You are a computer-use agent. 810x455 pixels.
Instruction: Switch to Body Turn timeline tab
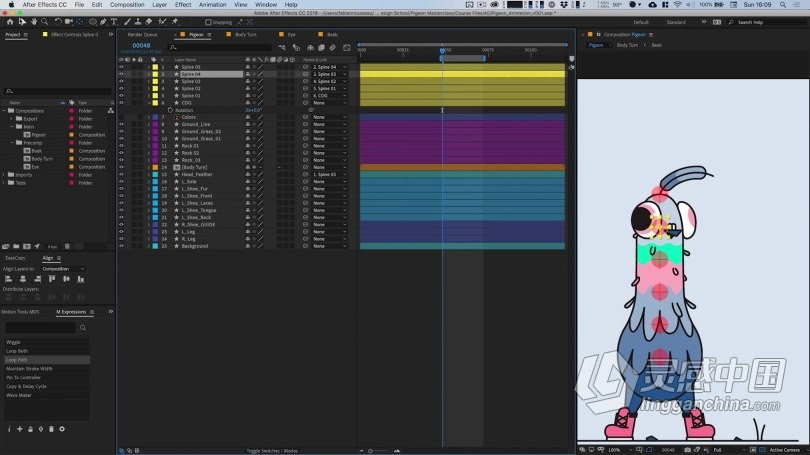[245, 35]
